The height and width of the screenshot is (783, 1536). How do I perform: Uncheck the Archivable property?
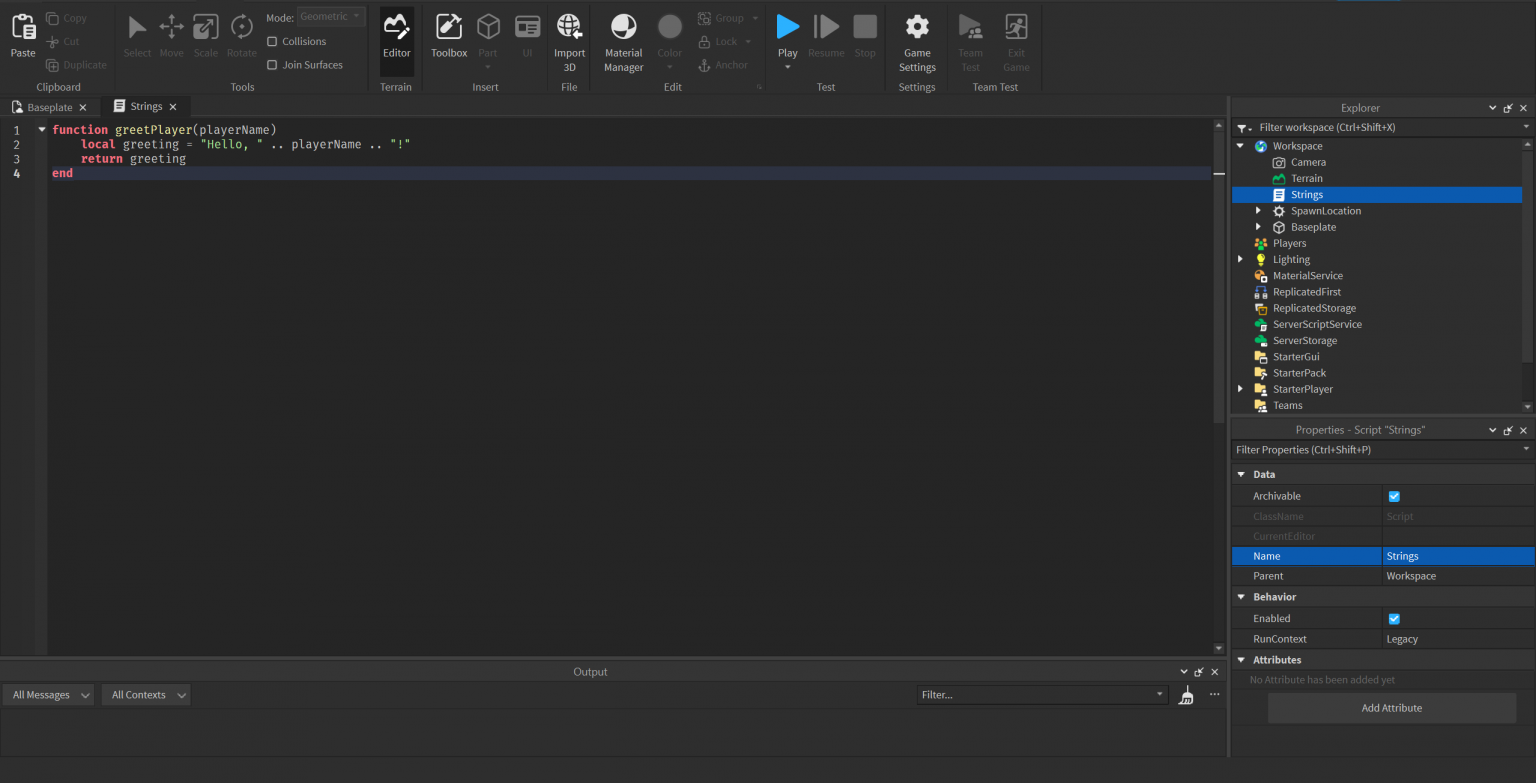pyautogui.click(x=1394, y=496)
